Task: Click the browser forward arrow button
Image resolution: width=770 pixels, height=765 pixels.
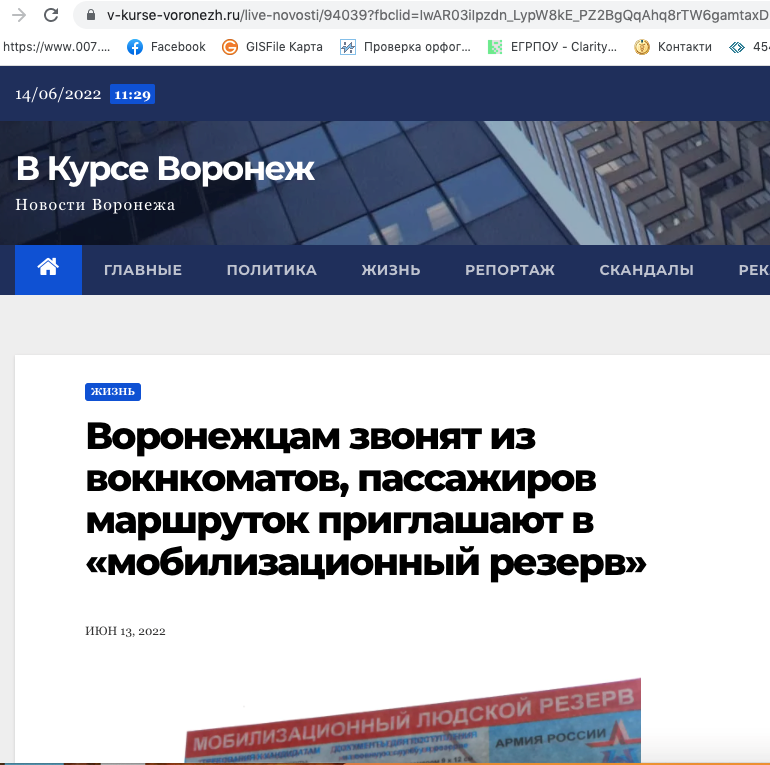Action: pos(18,15)
